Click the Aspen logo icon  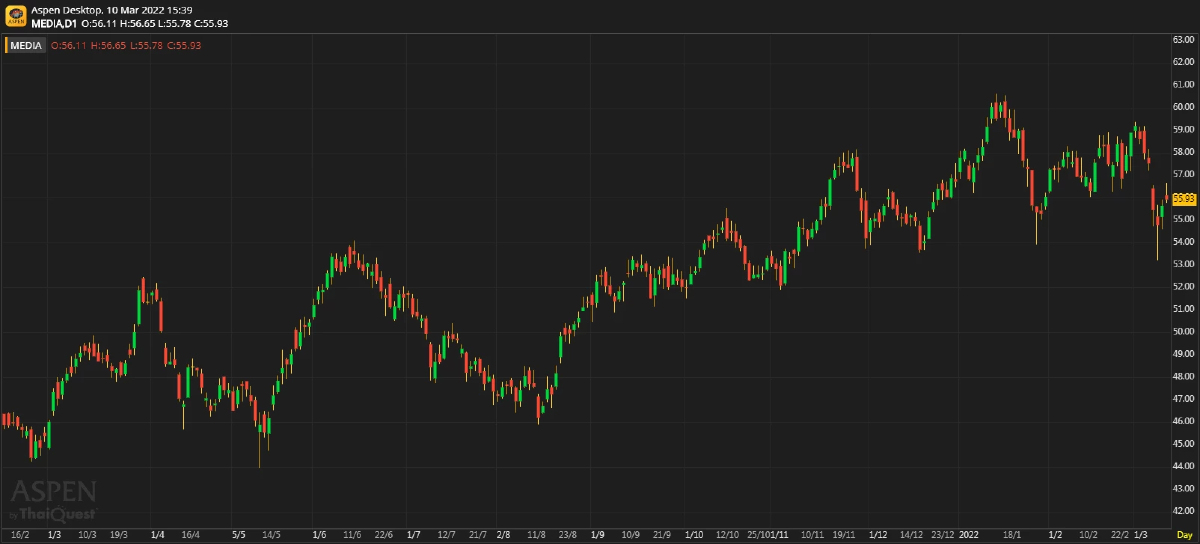point(15,15)
